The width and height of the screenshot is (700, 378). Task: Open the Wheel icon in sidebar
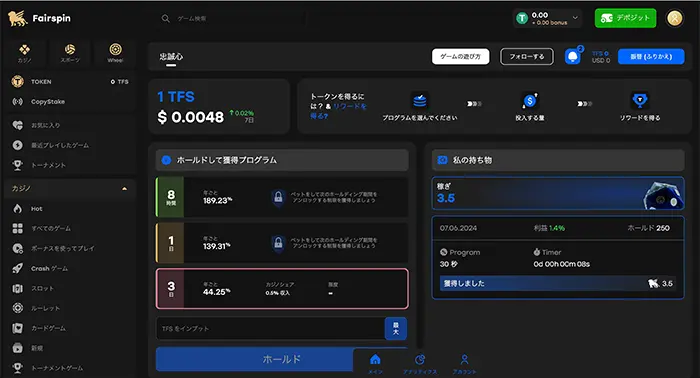(x=115, y=52)
